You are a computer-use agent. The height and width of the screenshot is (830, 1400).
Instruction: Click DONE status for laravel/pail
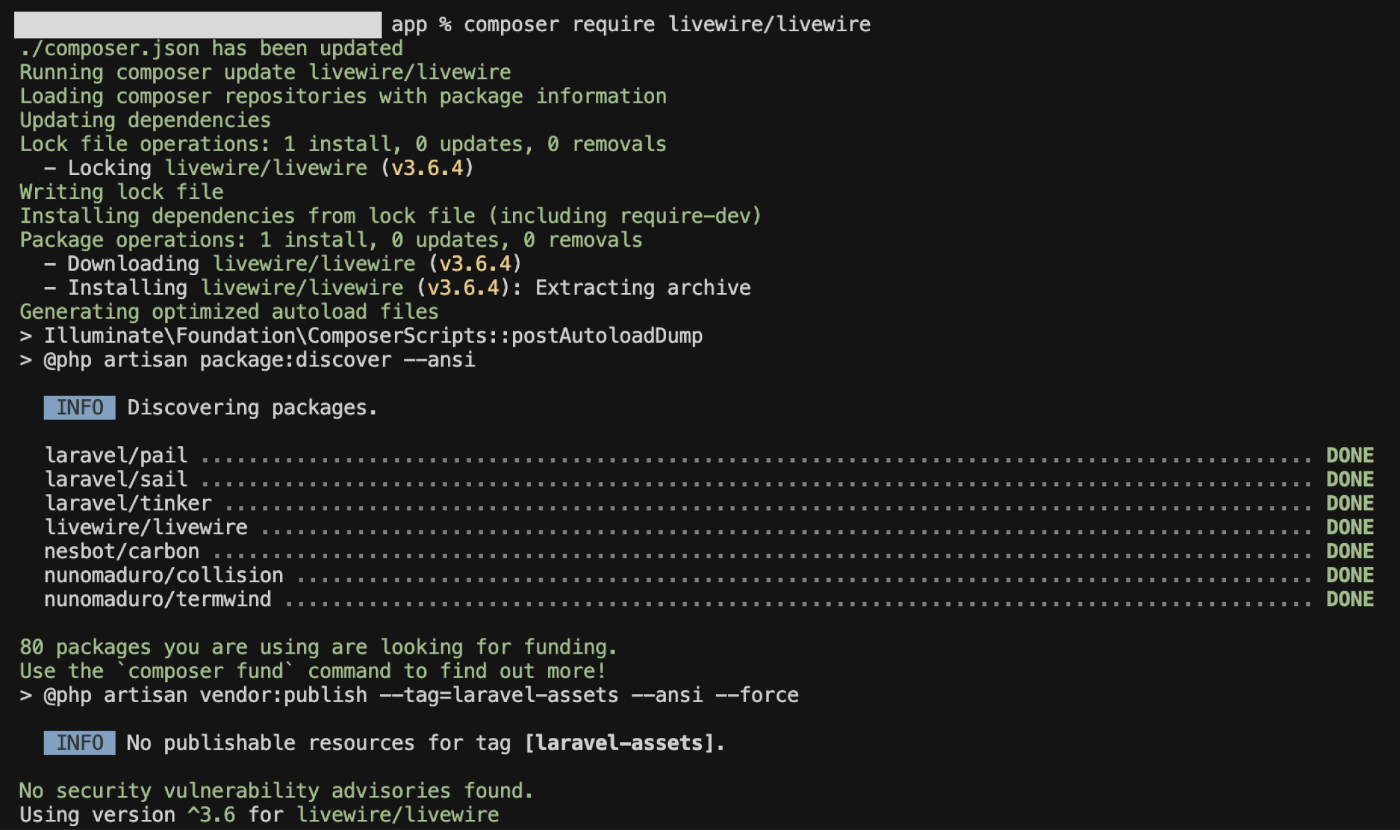[1350, 456]
